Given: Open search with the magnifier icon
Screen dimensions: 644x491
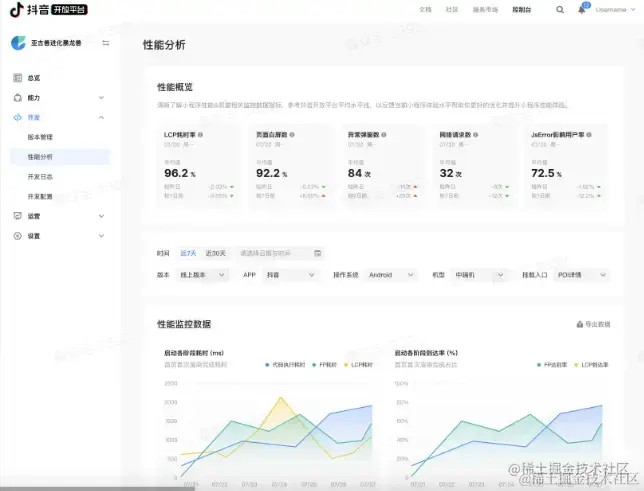Looking at the screenshot, I should pyautogui.click(x=560, y=9).
